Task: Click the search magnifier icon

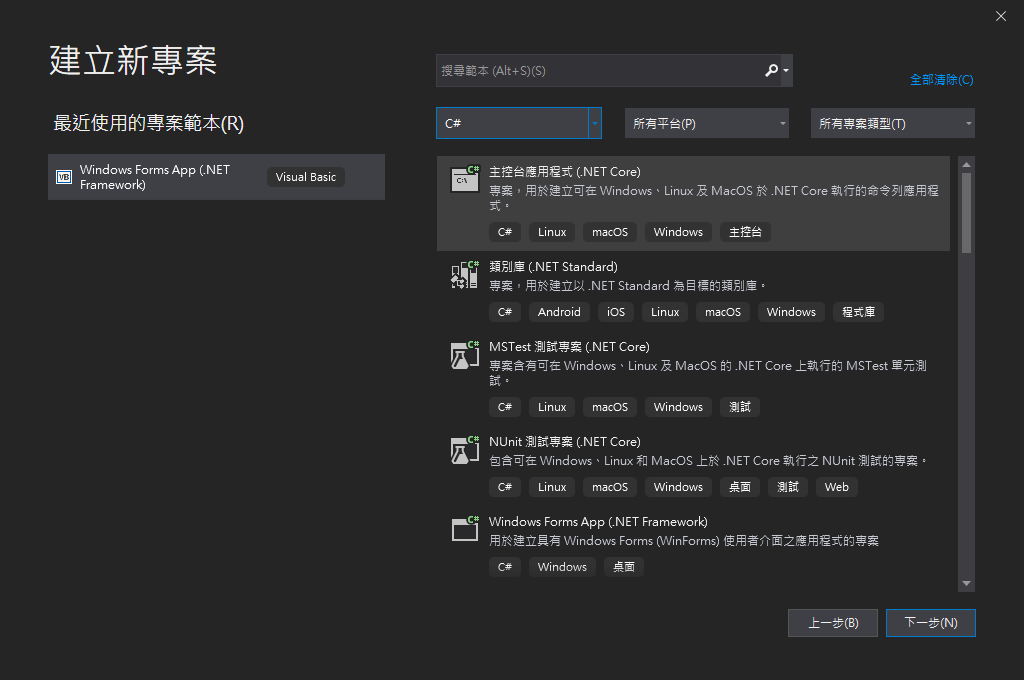Action: click(x=771, y=70)
